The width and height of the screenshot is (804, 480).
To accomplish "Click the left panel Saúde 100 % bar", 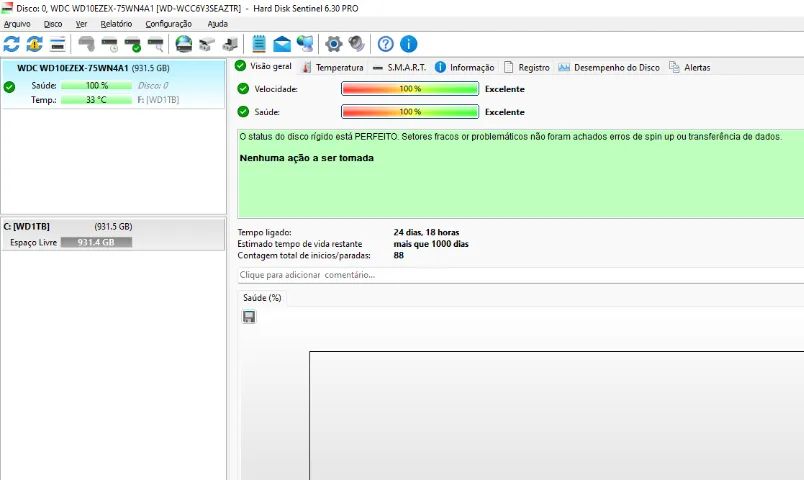I will [x=96, y=86].
